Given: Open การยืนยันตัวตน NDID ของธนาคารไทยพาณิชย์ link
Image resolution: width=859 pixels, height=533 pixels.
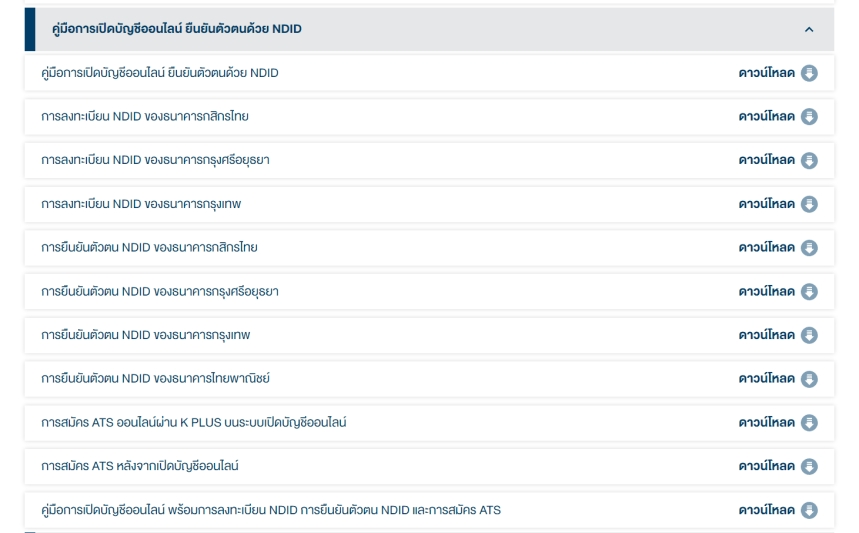Looking at the screenshot, I should 155,379.
